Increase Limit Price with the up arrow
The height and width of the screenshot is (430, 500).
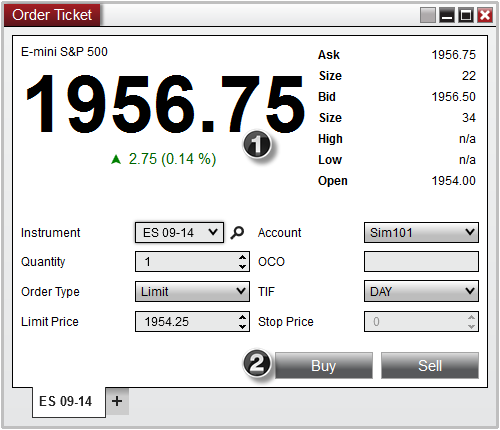tap(243, 317)
